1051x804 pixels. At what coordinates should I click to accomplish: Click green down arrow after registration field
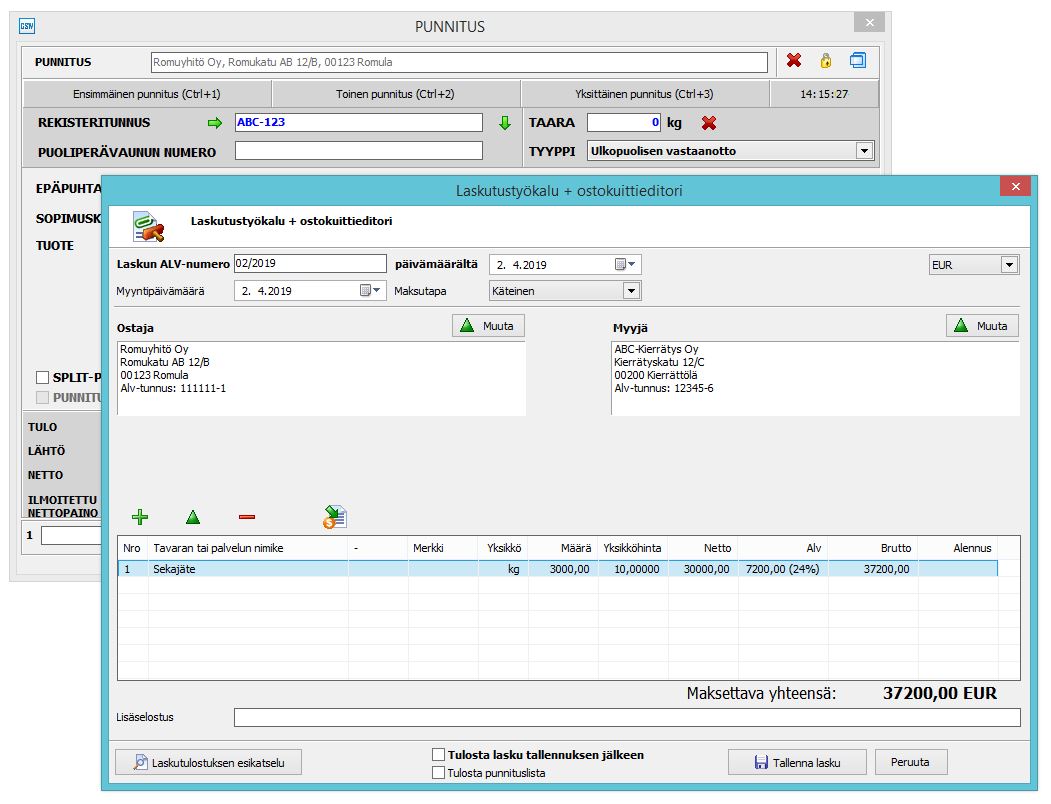(505, 123)
